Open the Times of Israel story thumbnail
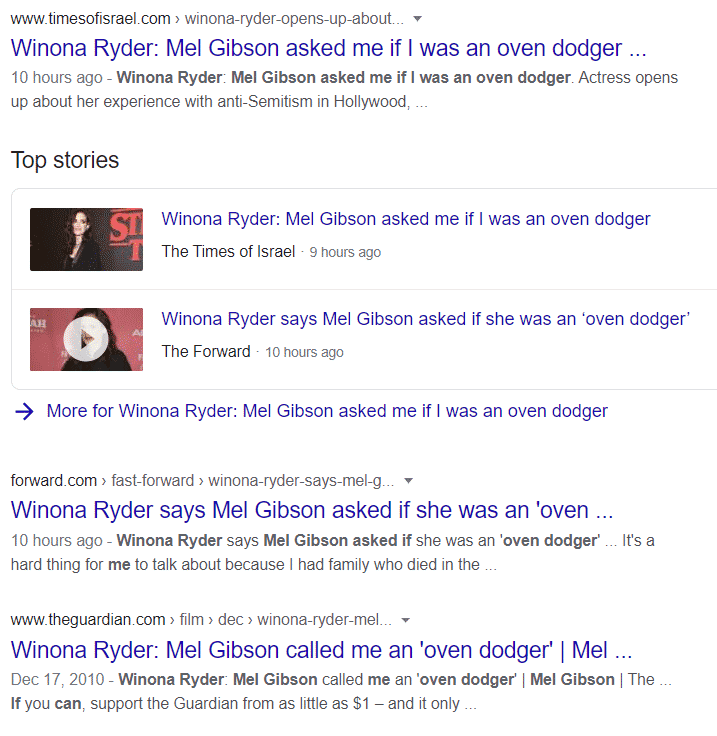Image resolution: width=717 pixels, height=736 pixels. (86, 239)
